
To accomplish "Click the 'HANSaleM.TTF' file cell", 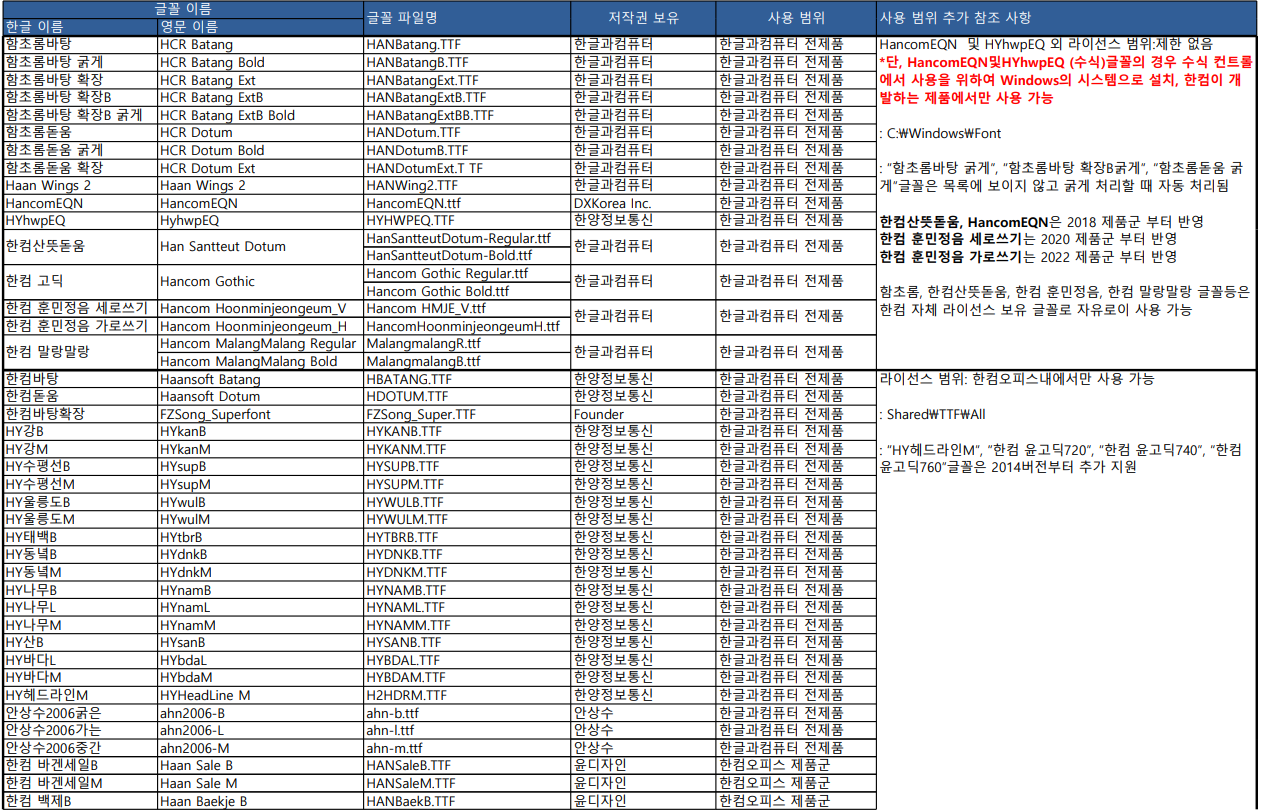I will point(467,783).
